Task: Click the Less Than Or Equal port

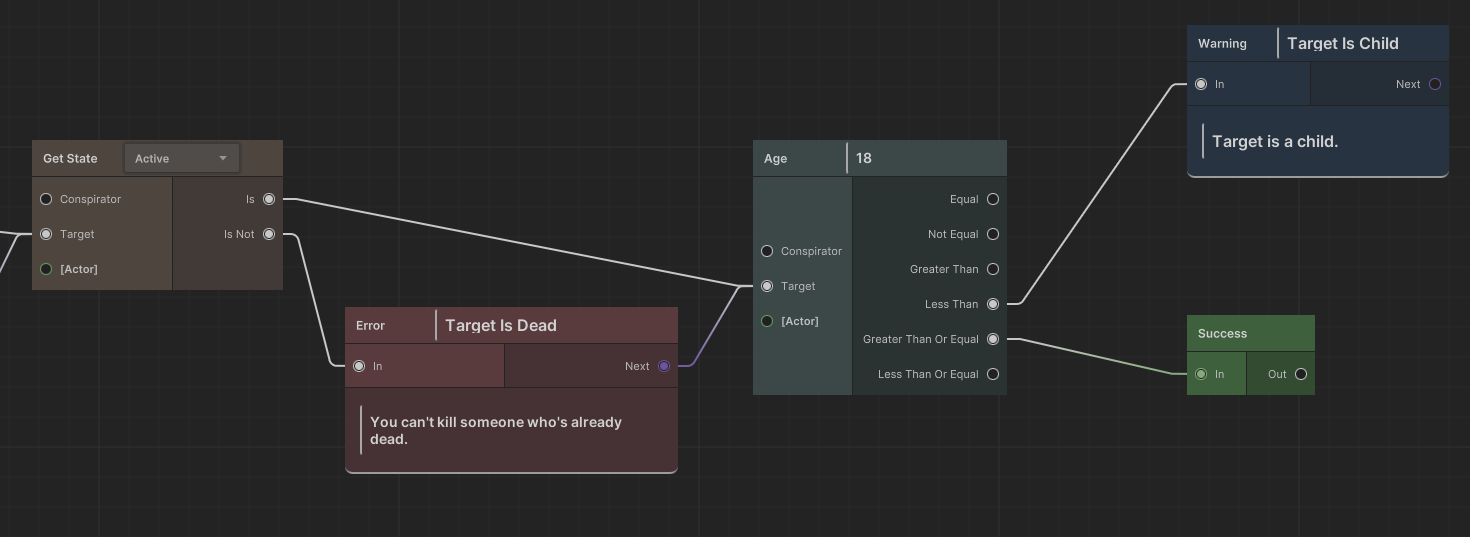Action: pyautogui.click(x=993, y=374)
